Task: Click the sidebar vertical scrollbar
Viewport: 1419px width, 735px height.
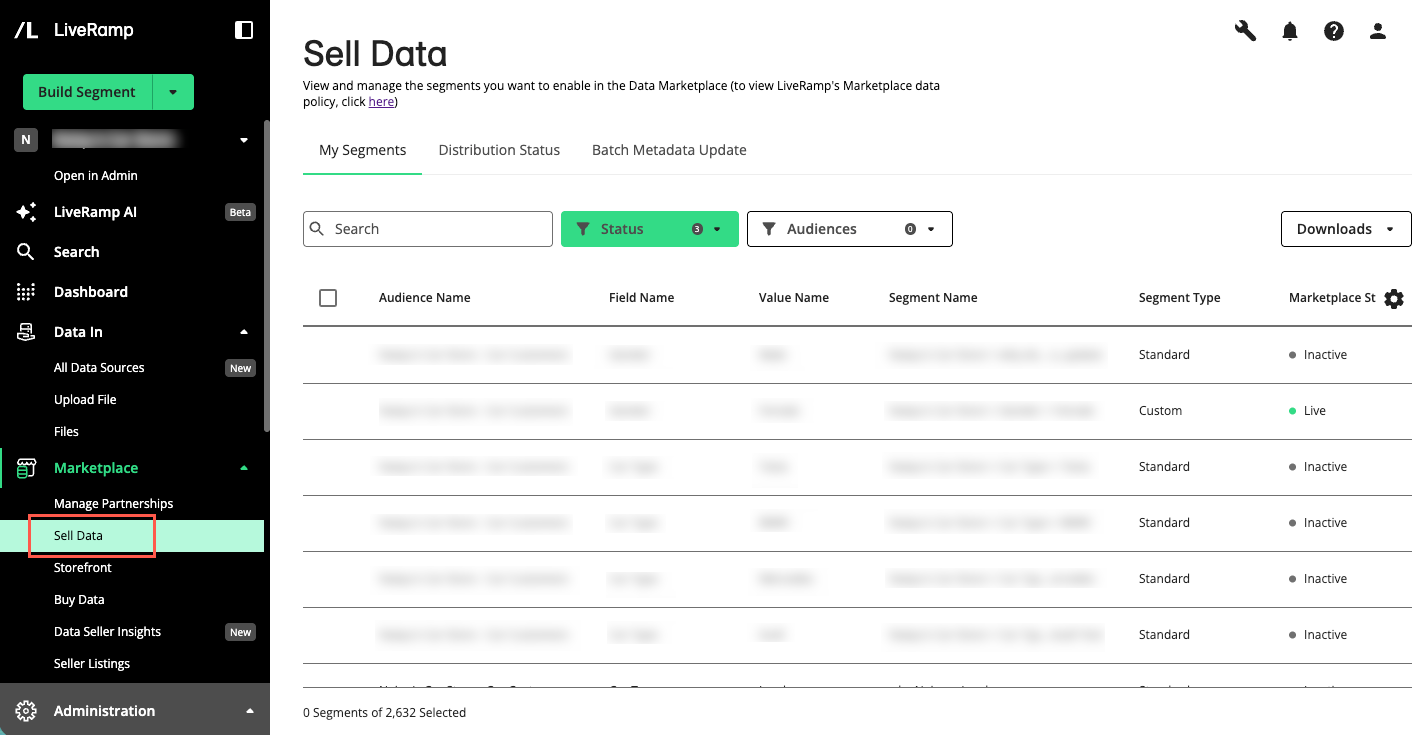Action: 266,275
